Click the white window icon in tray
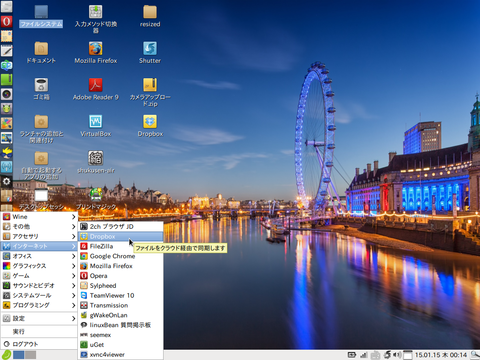Viewport: 480px width, 360px height. [x=408, y=355]
